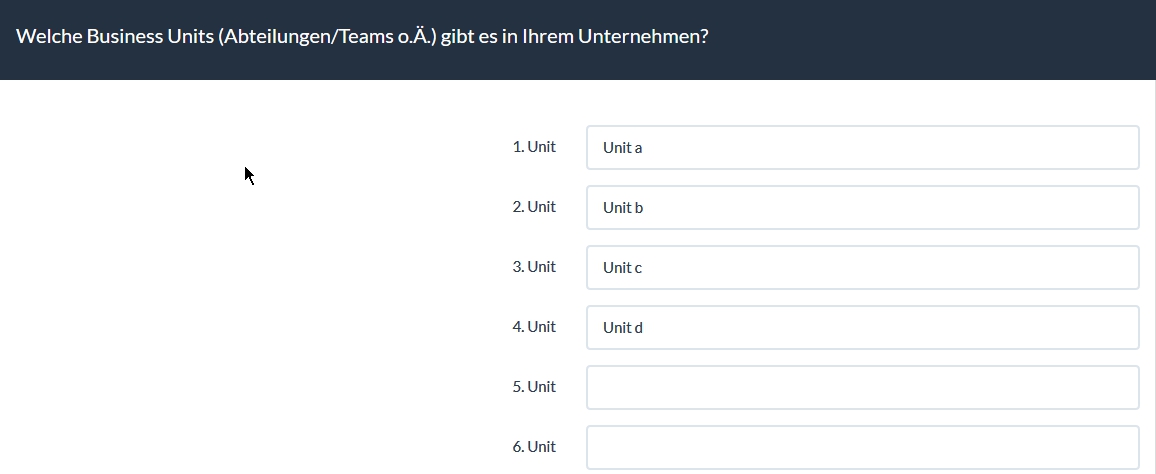This screenshot has width=1156, height=474.
Task: Click the 'Welche Business Units' question heading
Action: [x=114, y=37]
